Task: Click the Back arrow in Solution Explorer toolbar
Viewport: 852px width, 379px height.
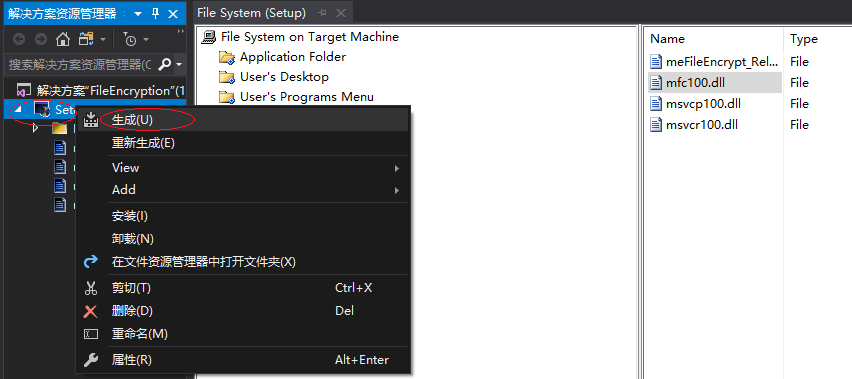Action: point(19,39)
